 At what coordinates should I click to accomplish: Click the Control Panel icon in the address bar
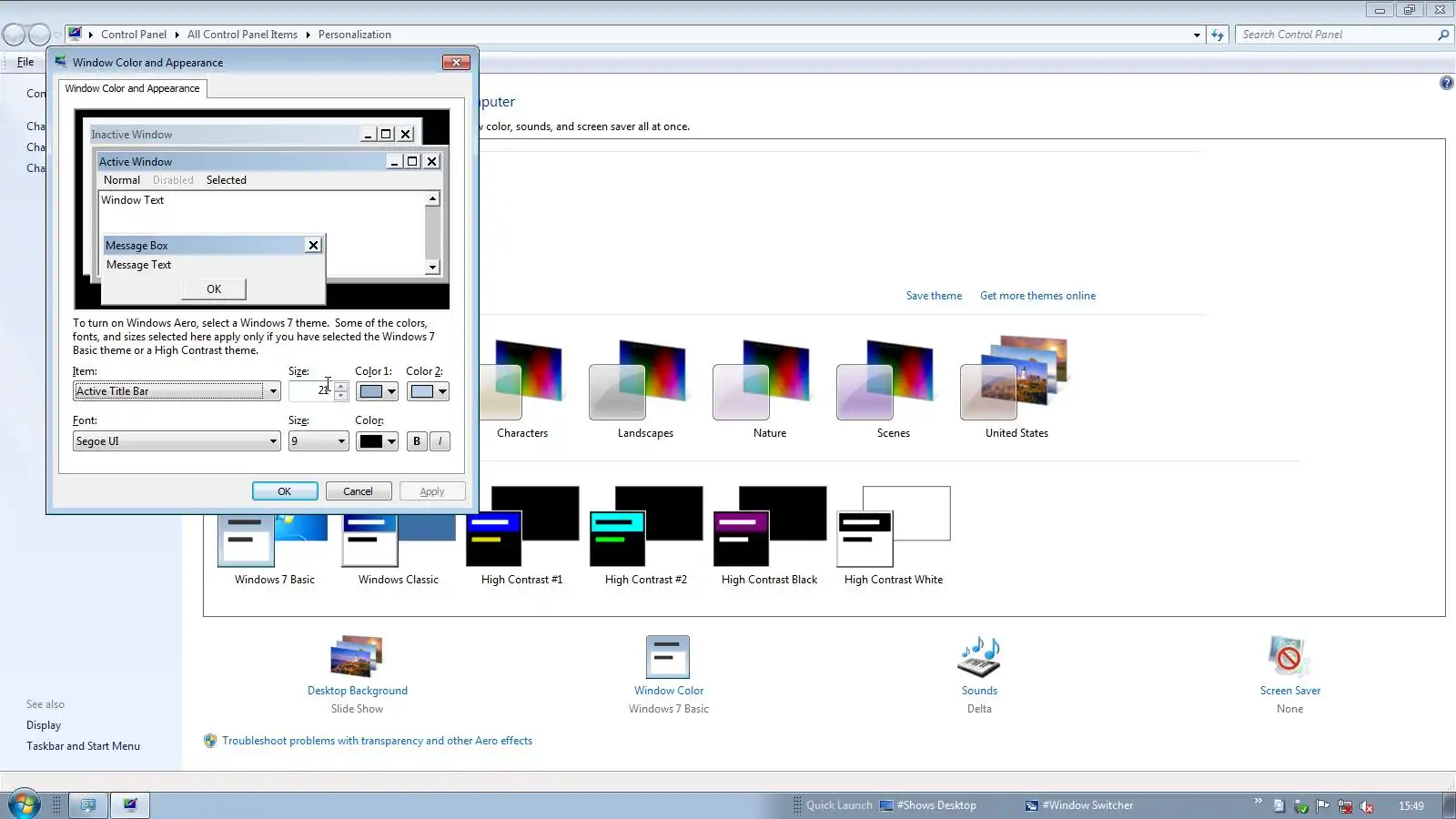76,34
